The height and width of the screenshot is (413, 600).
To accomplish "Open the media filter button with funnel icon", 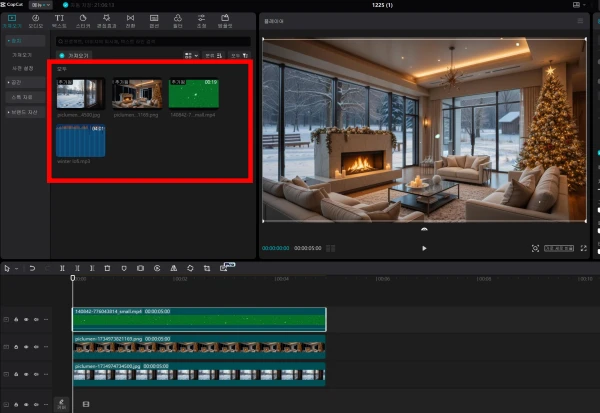I will click(240, 56).
